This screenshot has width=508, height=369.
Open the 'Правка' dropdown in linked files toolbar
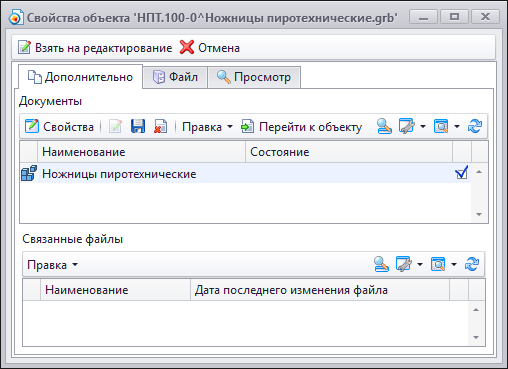click(x=52, y=265)
